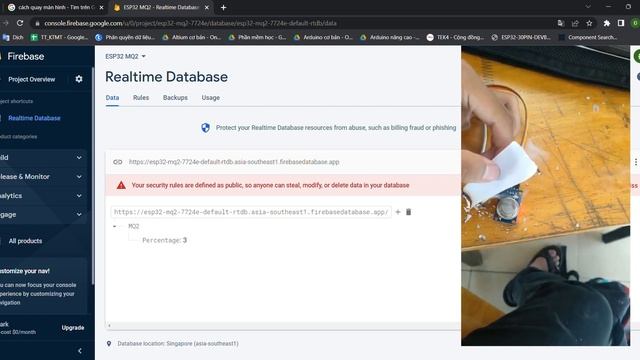Image resolution: width=640 pixels, height=360 pixels.
Task: Click the share page icon in address bar
Action: [575, 23]
